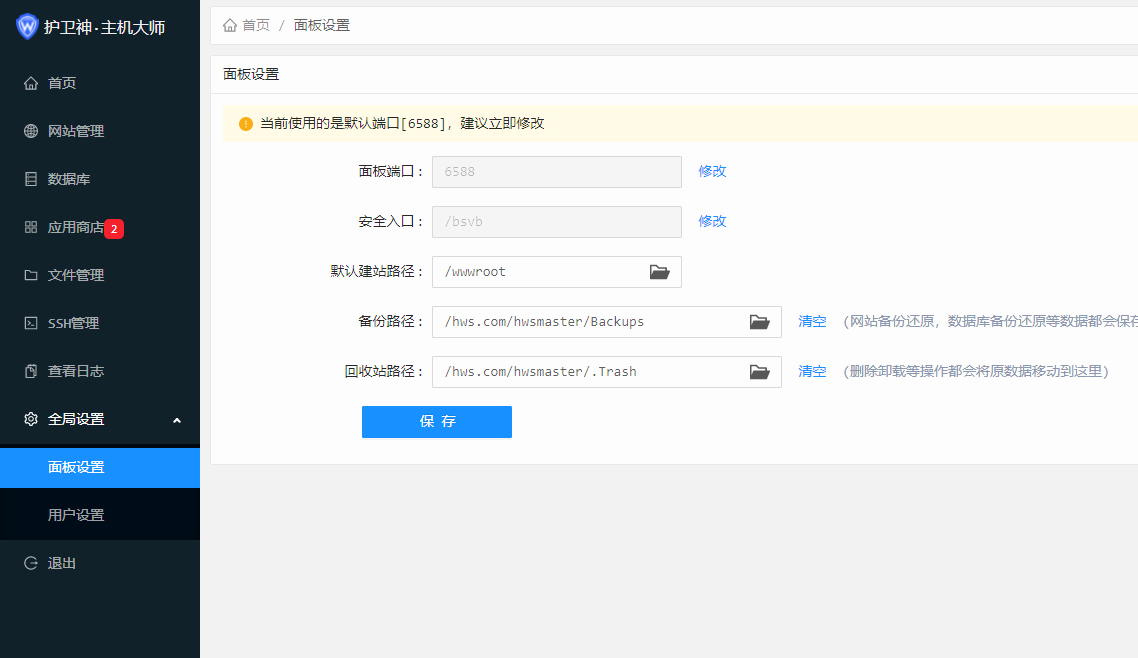Select 用户设置 submenu item
The width and height of the screenshot is (1138, 658).
[x=76, y=515]
